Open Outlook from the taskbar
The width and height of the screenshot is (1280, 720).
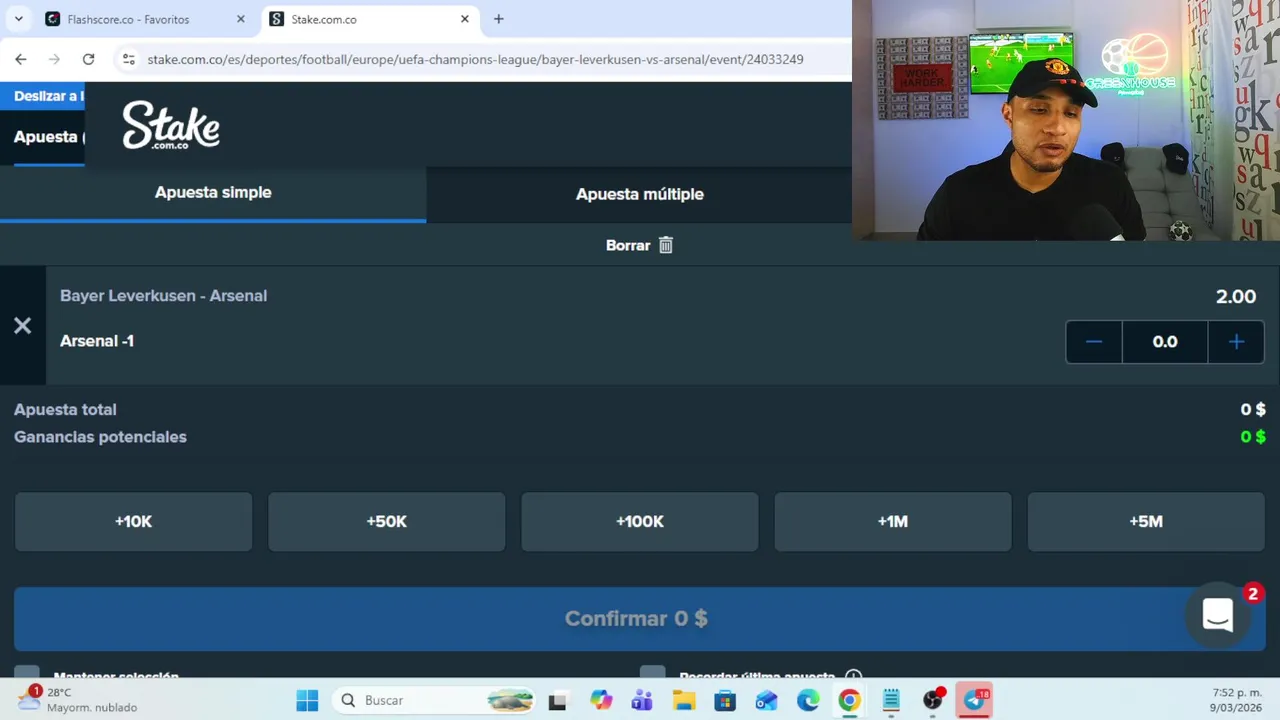766,700
